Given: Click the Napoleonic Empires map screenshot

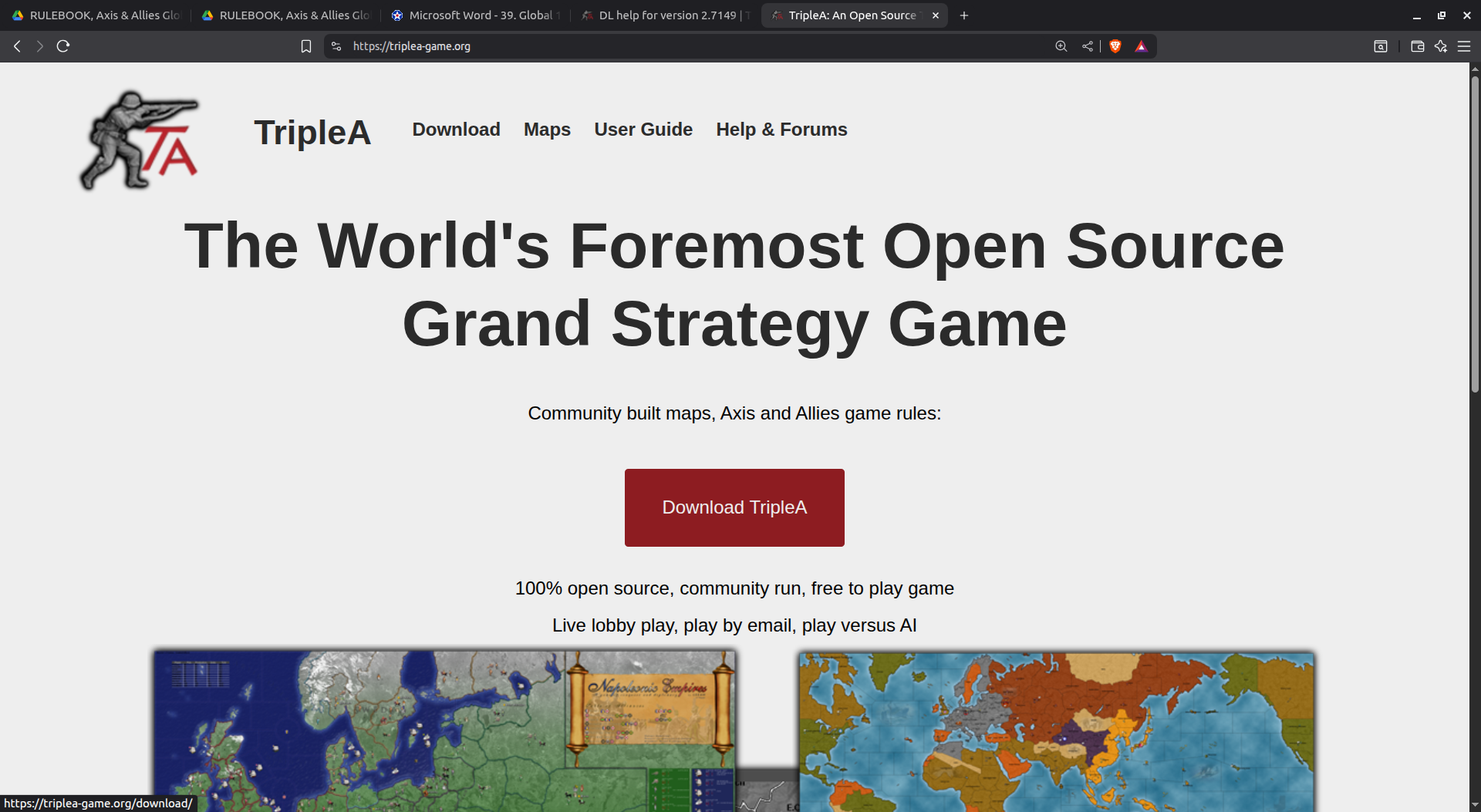Looking at the screenshot, I should click(x=444, y=731).
